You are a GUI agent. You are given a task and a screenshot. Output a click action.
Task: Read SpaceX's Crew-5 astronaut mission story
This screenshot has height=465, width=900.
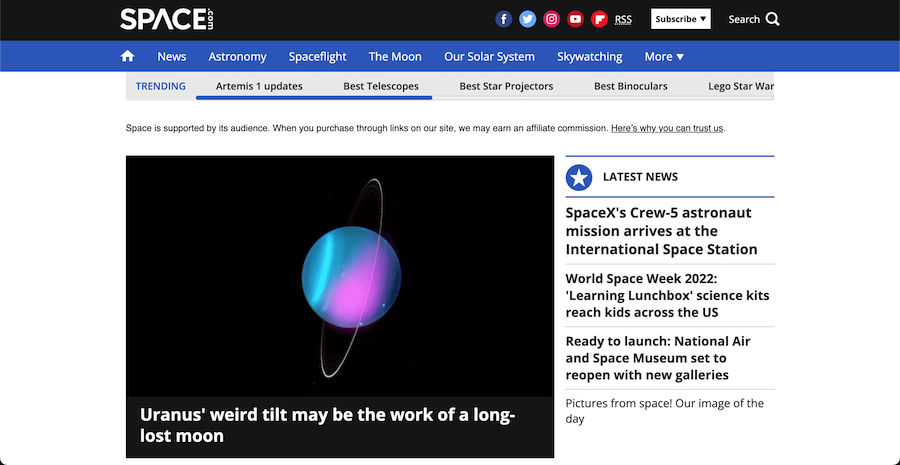(x=661, y=231)
